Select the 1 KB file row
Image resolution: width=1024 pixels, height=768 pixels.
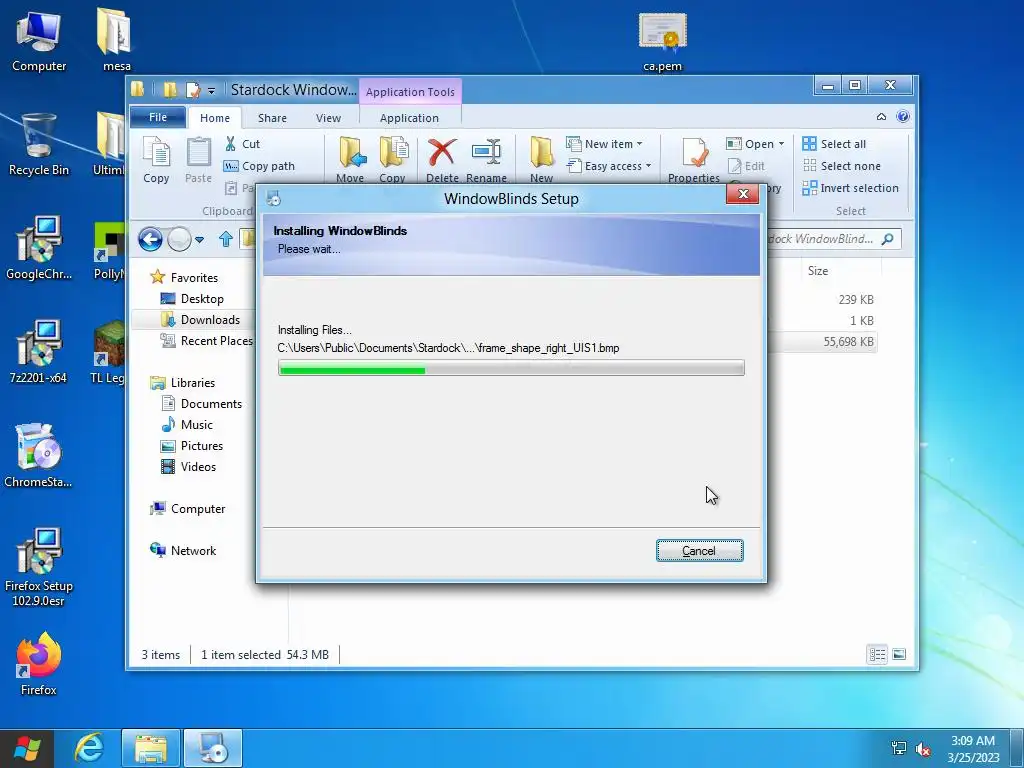(x=823, y=321)
